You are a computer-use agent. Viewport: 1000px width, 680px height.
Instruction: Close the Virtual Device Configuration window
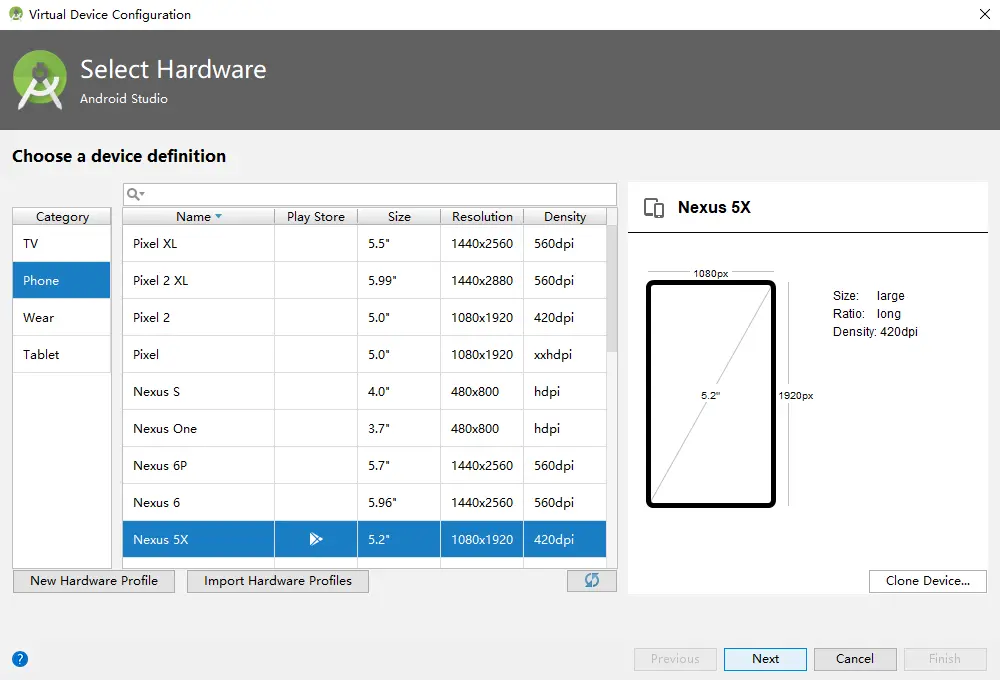pyautogui.click(x=984, y=14)
